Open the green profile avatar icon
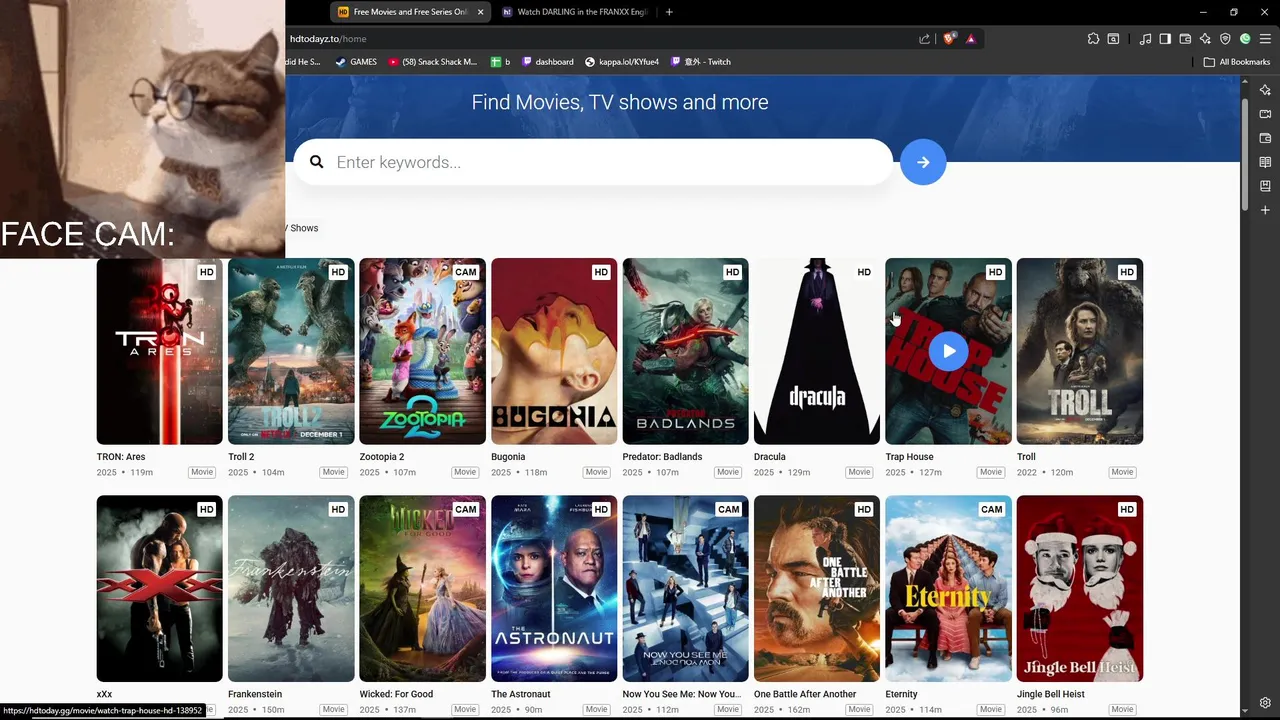The width and height of the screenshot is (1280, 720). pyautogui.click(x=1245, y=39)
